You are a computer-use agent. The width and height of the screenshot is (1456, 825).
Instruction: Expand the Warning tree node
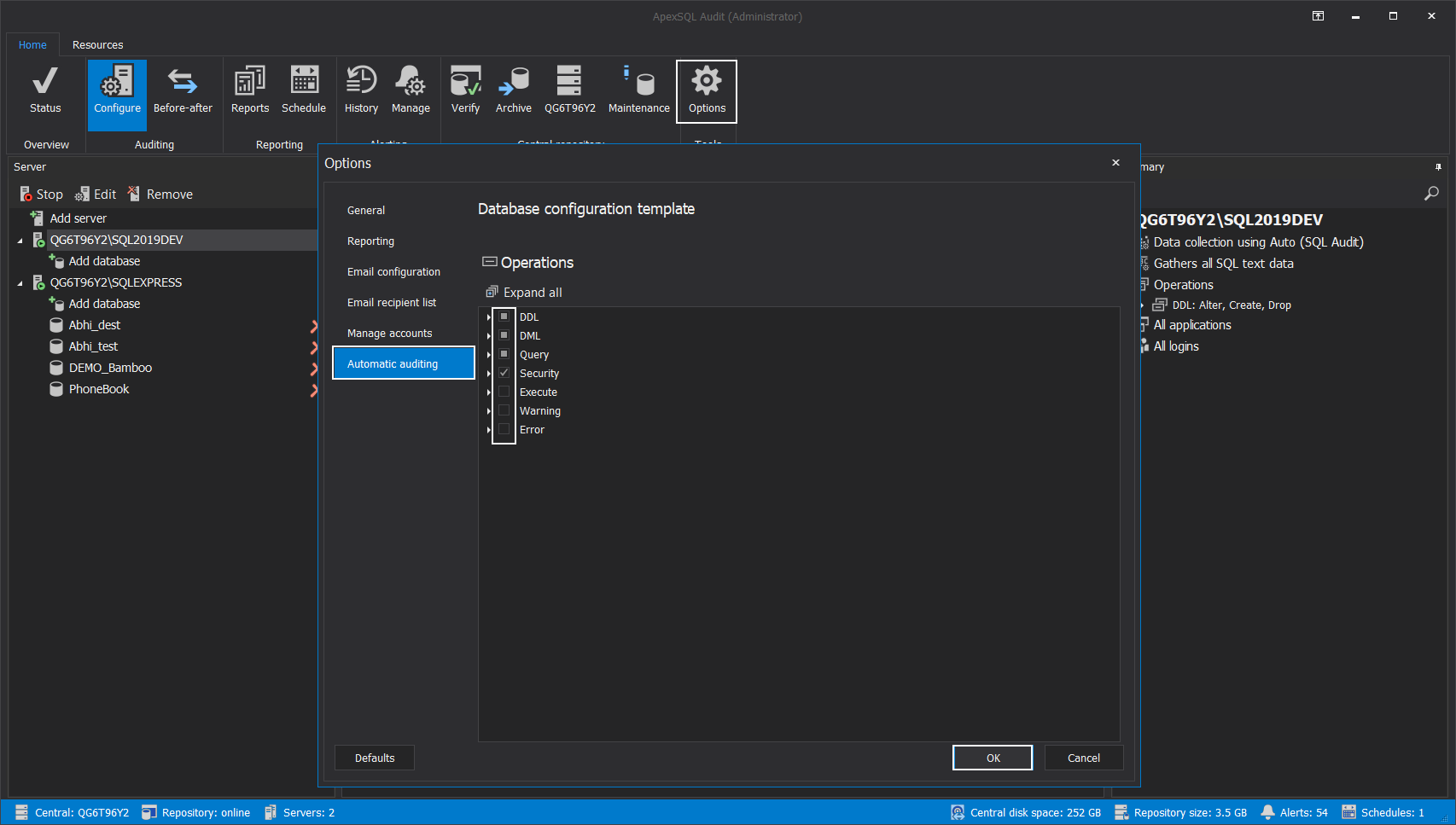[489, 411]
